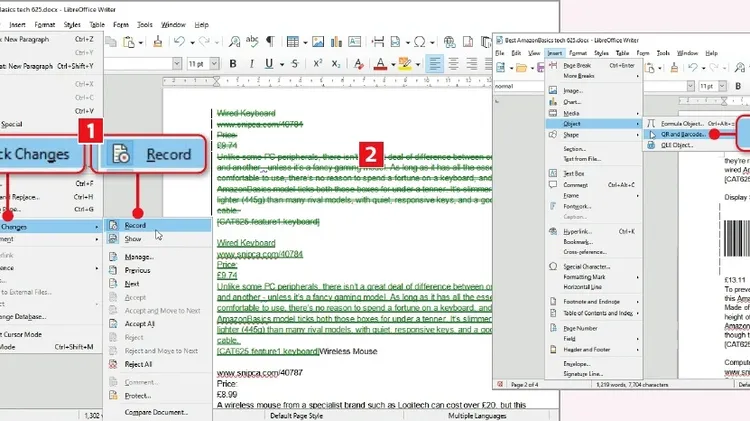Toggle Bold in the left window toolbar
The height and width of the screenshot is (421, 750).
tap(233, 64)
